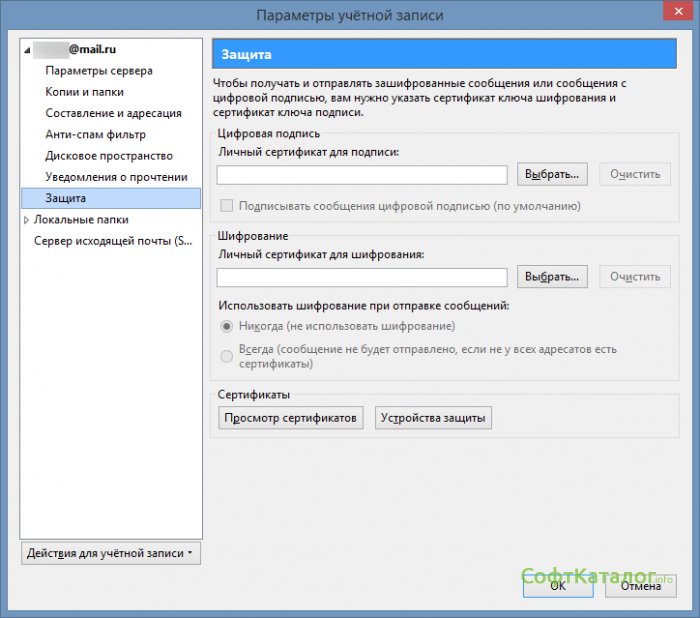Expand the Локальные папки tree node
Screen dimensions: 700x618
click(x=27, y=220)
